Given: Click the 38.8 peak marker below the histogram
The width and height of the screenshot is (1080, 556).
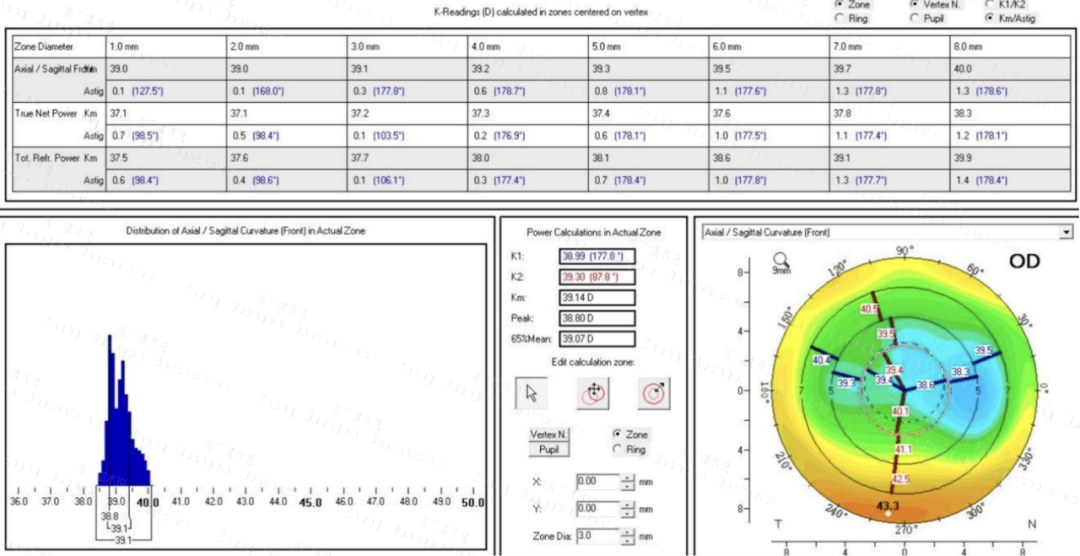Looking at the screenshot, I should (x=110, y=515).
